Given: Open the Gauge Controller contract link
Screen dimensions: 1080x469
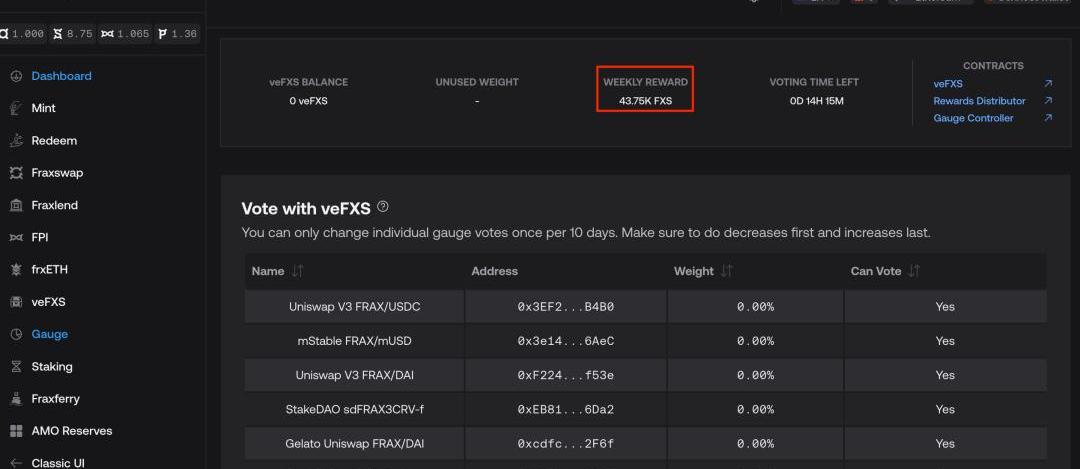Looking at the screenshot, I should pos(973,118).
